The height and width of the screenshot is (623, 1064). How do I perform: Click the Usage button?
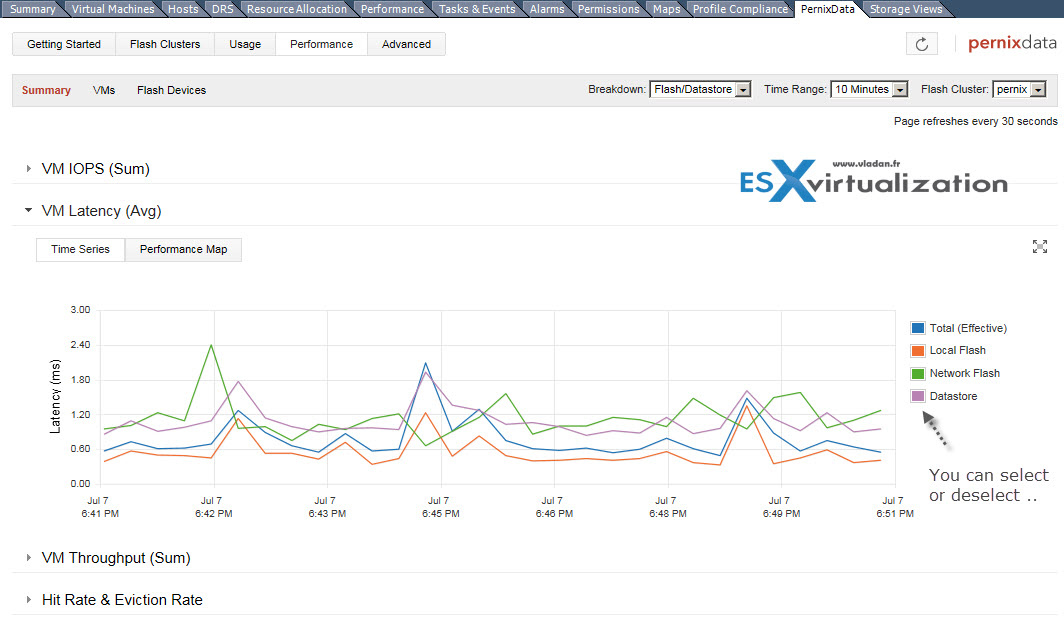pos(245,44)
